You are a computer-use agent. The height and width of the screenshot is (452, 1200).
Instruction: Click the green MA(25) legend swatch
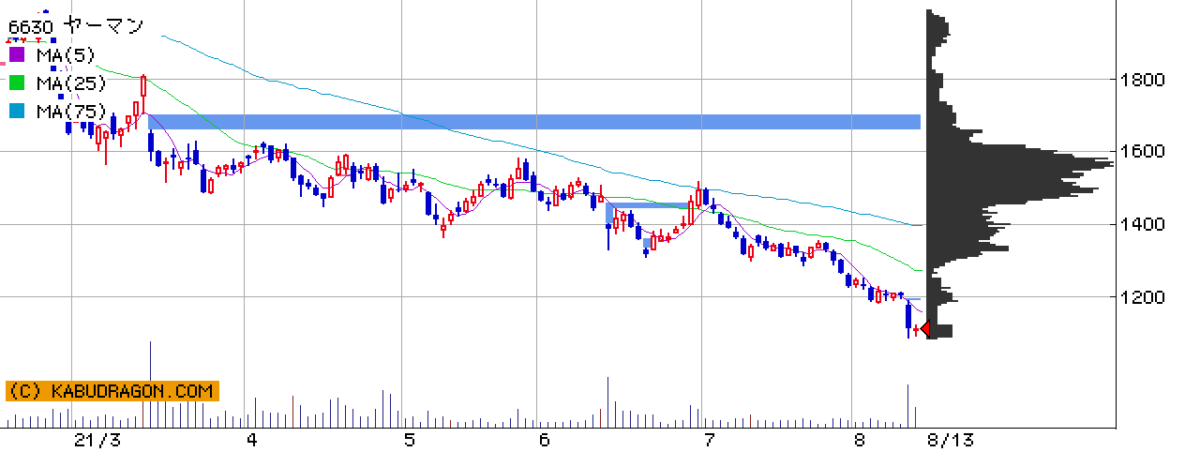[x=17, y=83]
